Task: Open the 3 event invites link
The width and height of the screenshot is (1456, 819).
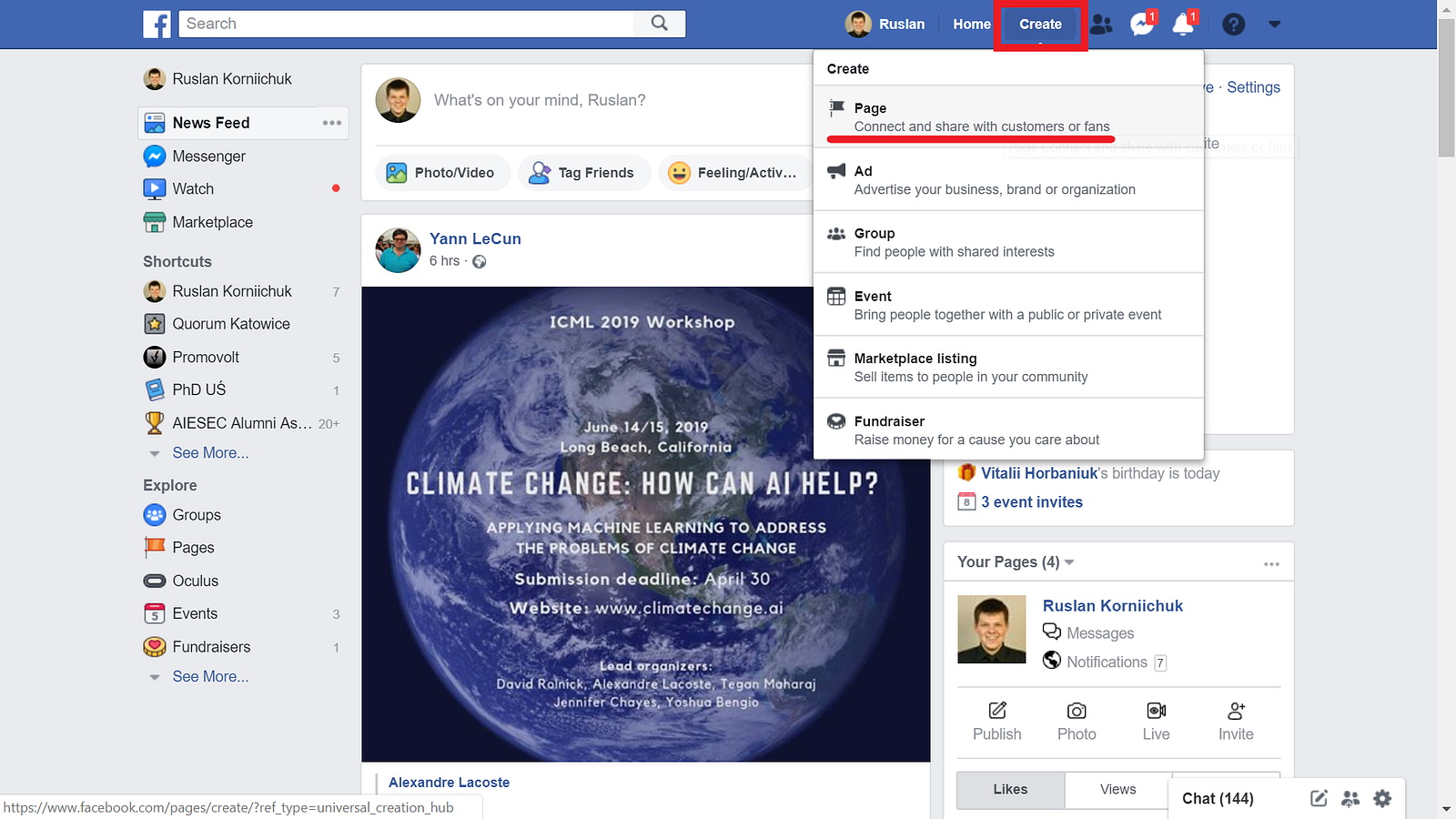Action: pos(1032,502)
